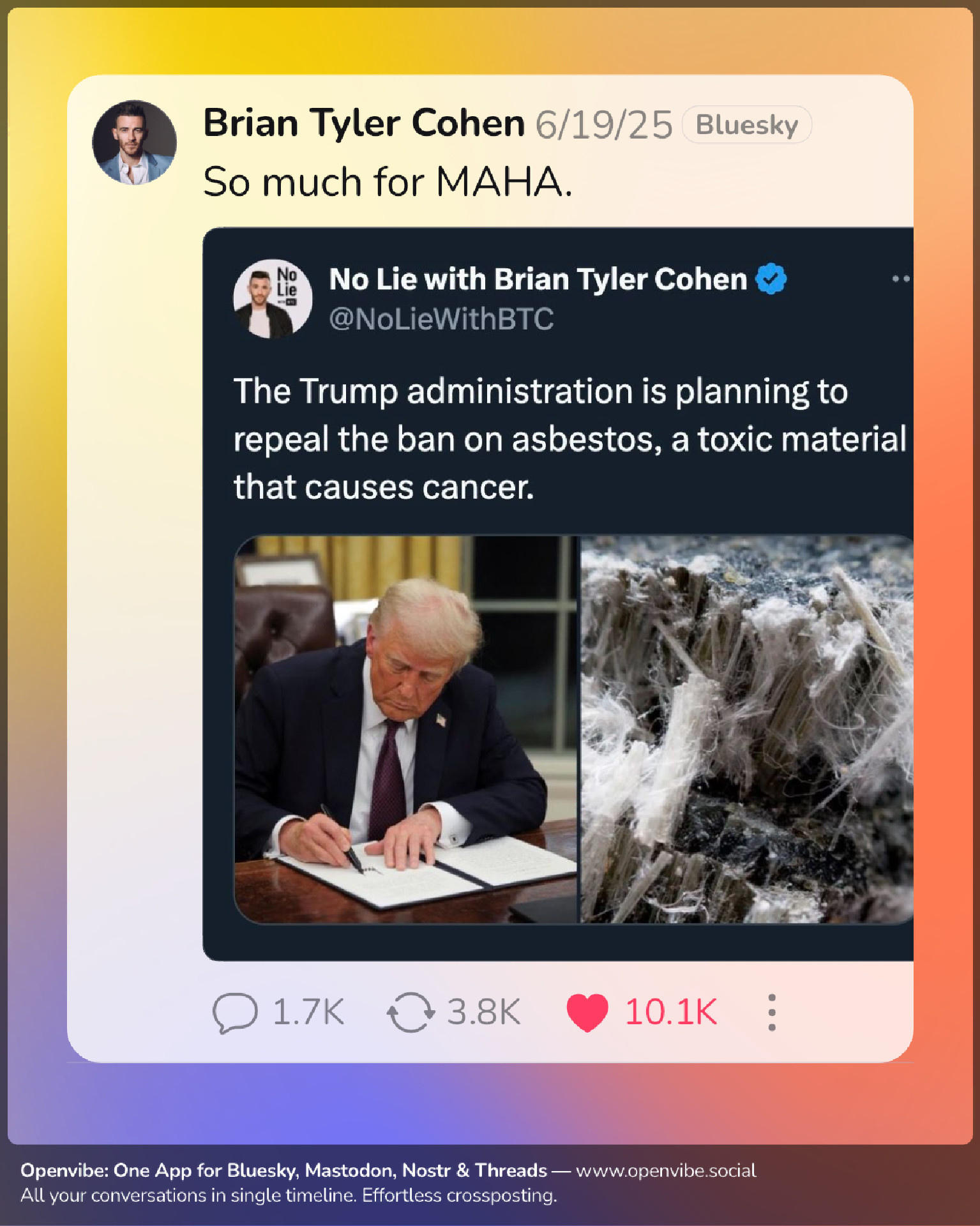Open the vertical three-dot post menu
The width and height of the screenshot is (980, 1226).
[772, 1012]
